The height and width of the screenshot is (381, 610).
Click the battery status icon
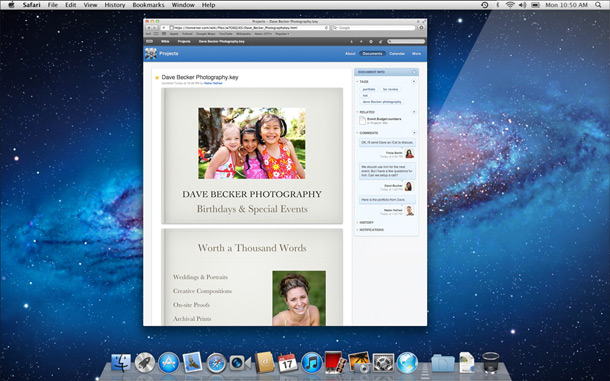(535, 5)
